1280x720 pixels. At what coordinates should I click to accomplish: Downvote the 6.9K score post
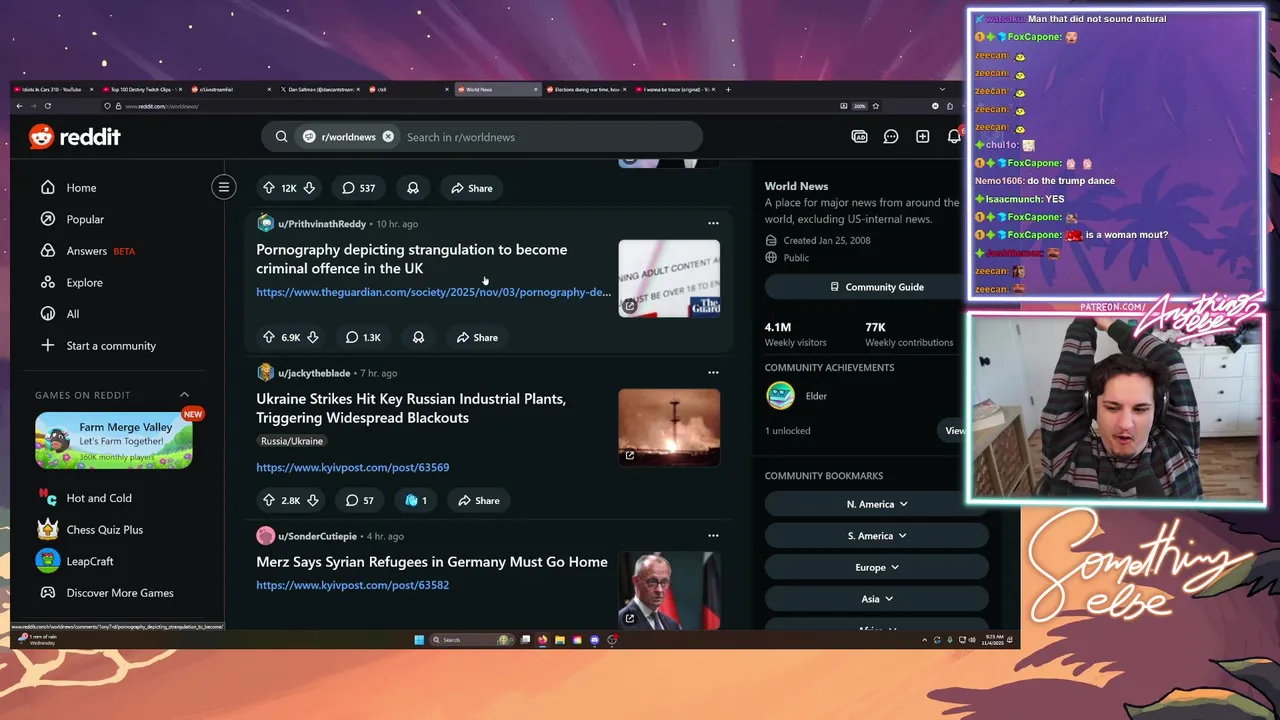tap(312, 337)
